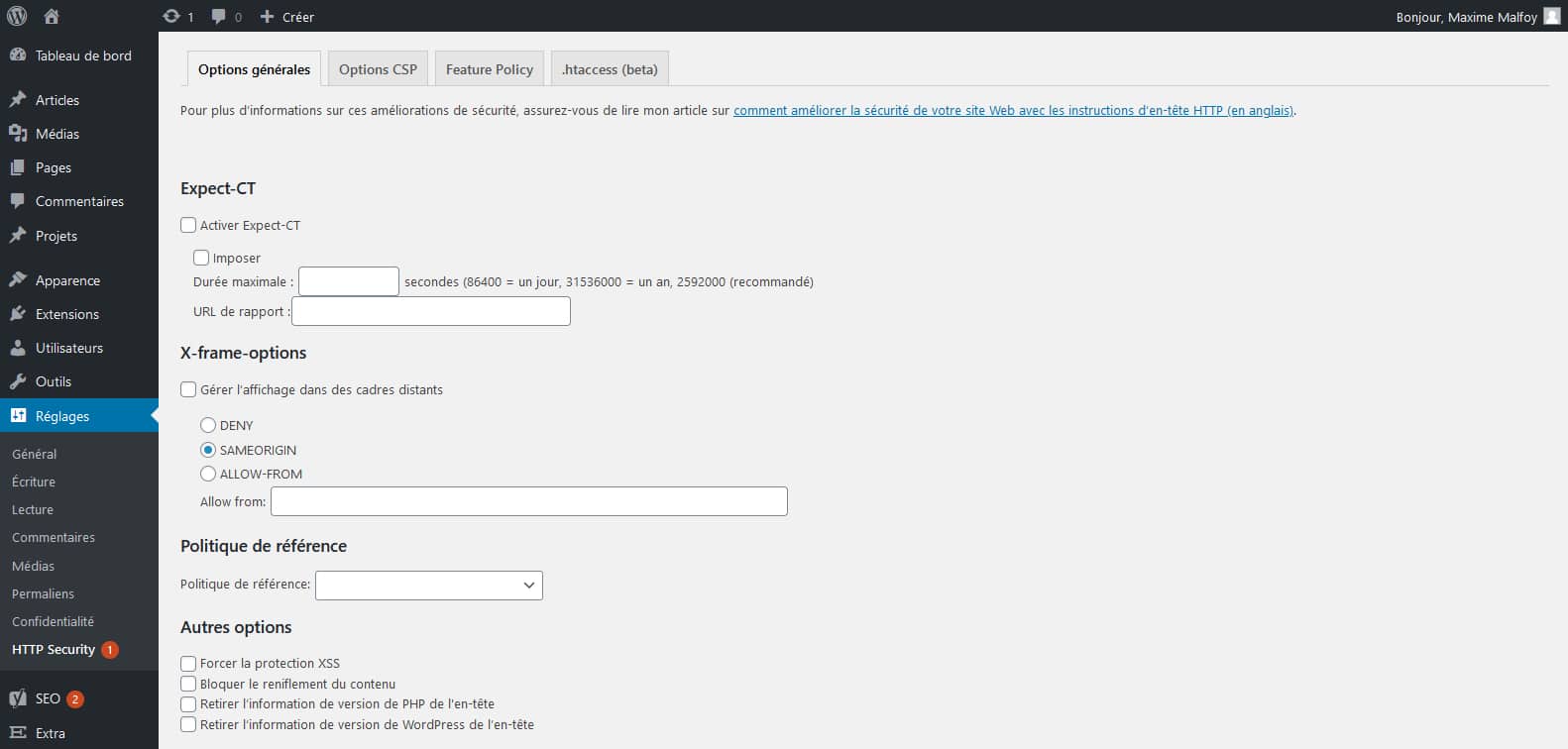Check Bloquer le reniflement du contenu

point(188,684)
